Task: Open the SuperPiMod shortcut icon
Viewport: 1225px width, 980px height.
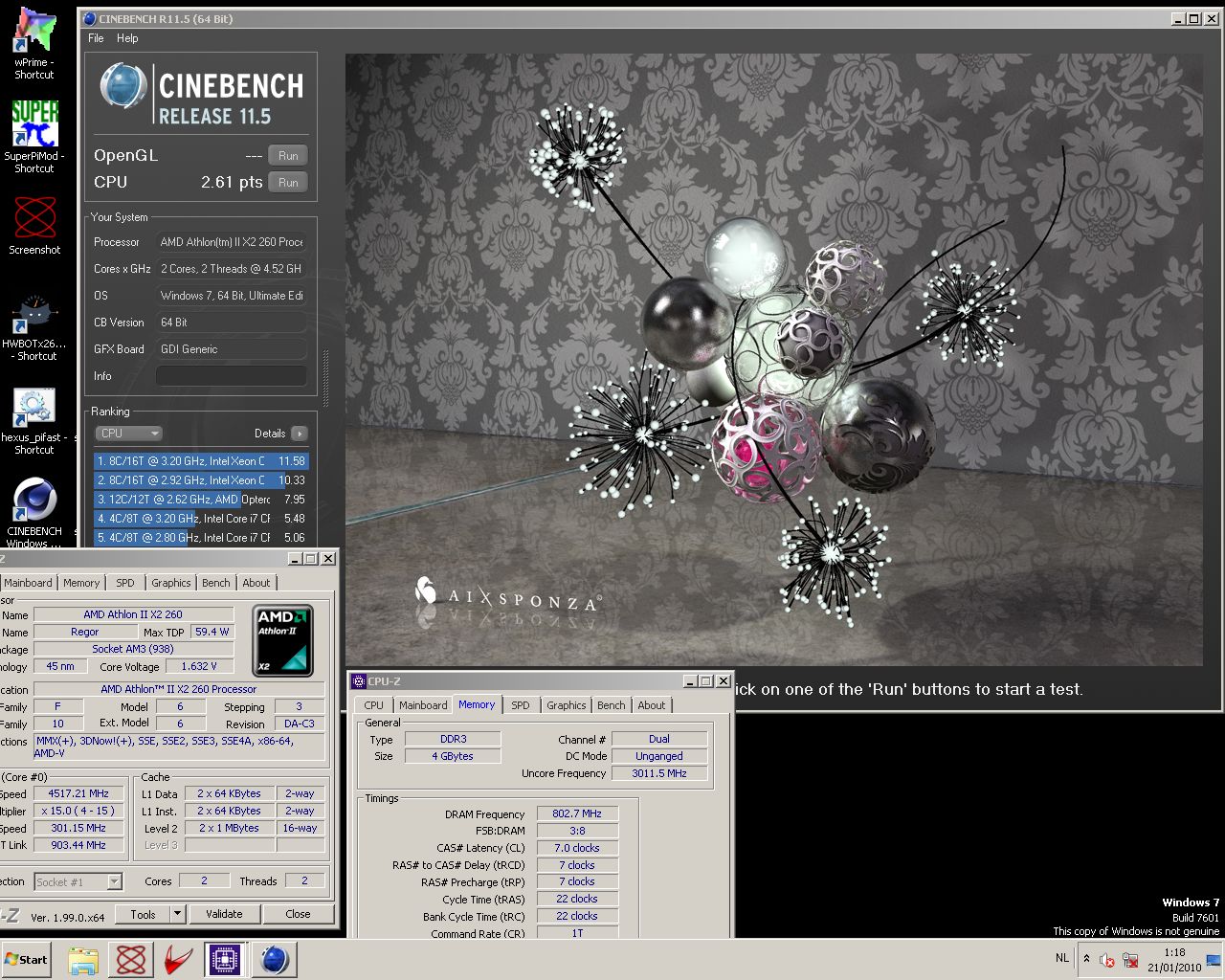Action: [34, 136]
